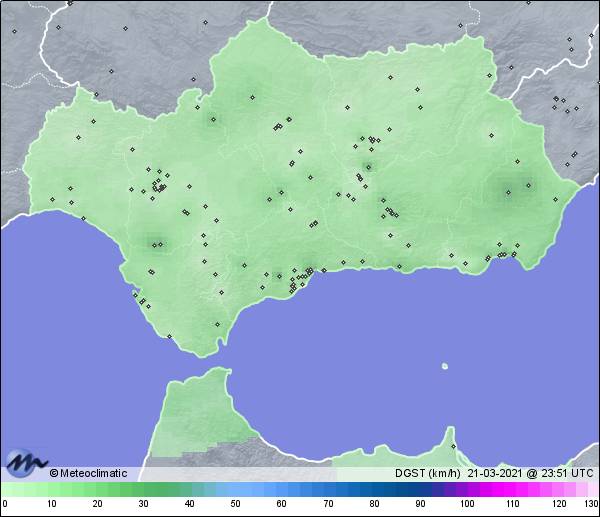
Task: Click the 130 value on the scale
Action: click(591, 503)
